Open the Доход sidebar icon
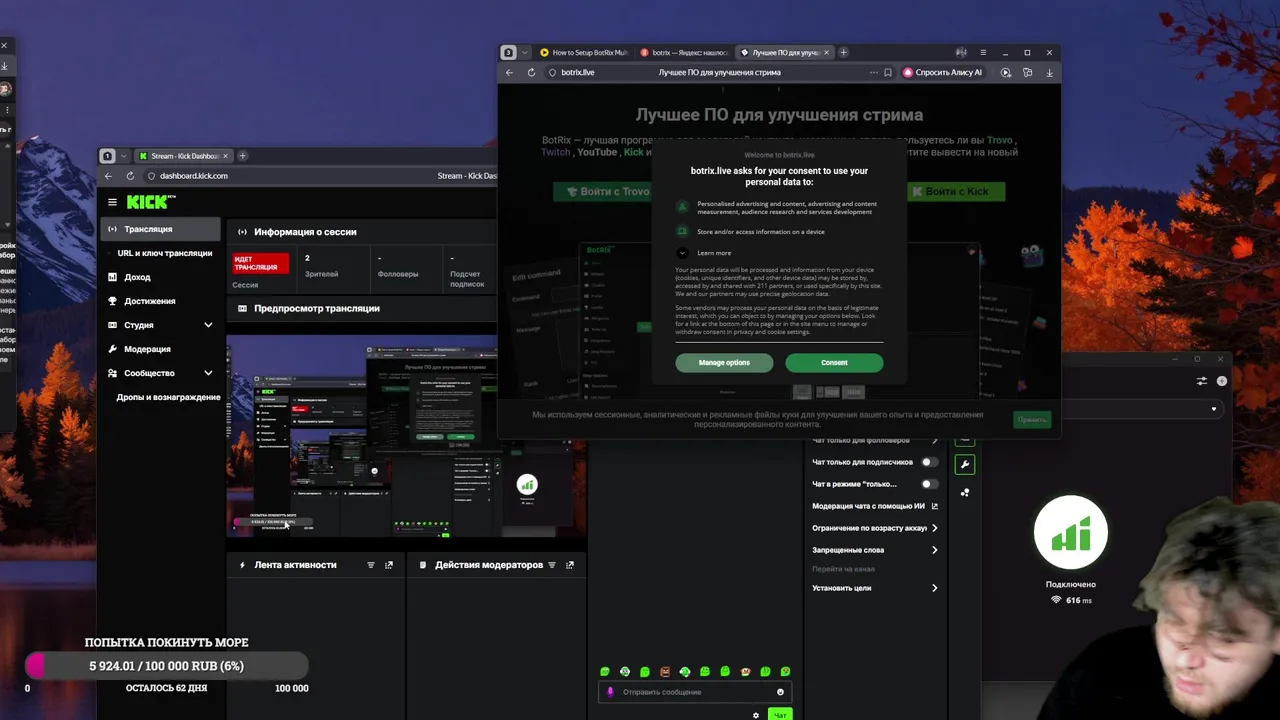The image size is (1280, 720). tap(113, 277)
